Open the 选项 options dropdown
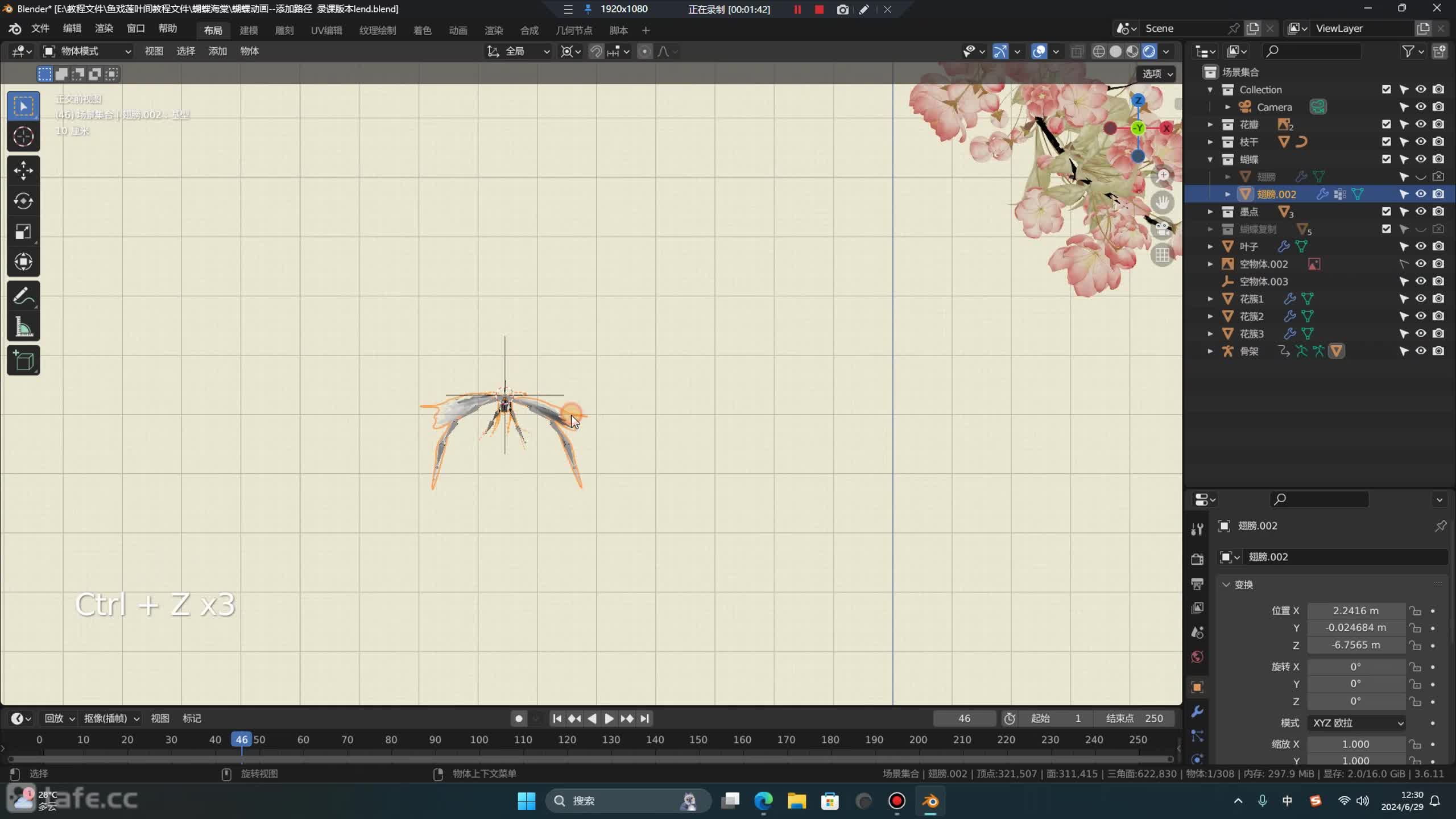 click(1157, 74)
